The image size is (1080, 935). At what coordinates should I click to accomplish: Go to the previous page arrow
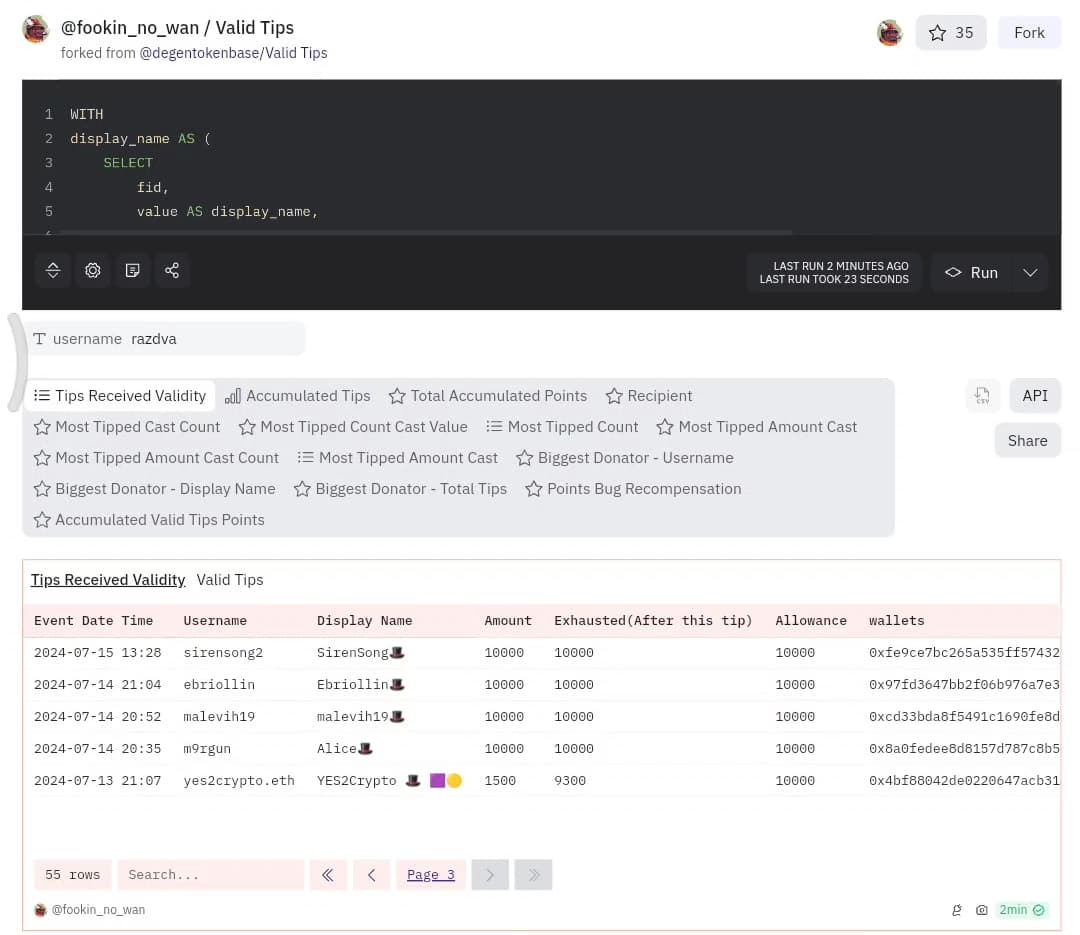(x=372, y=875)
